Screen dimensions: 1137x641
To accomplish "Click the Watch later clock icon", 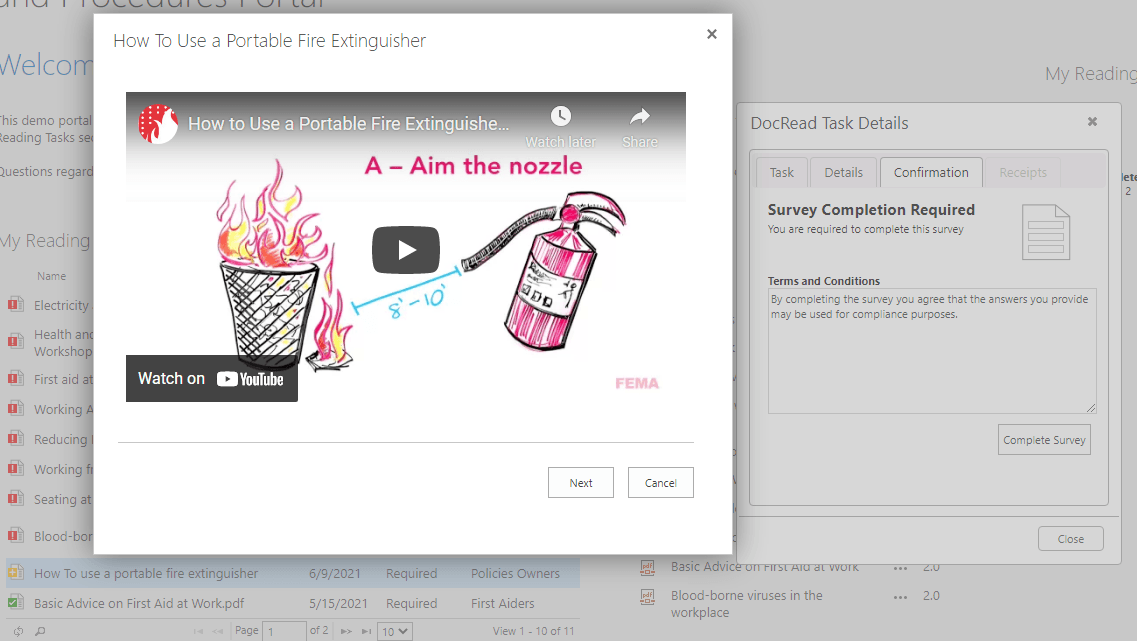I will pos(560,117).
